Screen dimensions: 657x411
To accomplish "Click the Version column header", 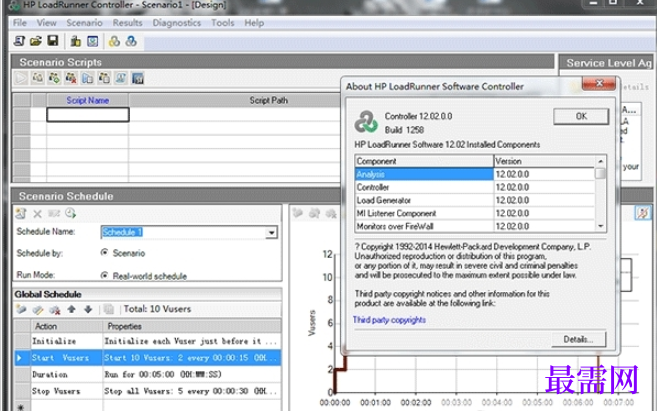I will click(x=544, y=161).
